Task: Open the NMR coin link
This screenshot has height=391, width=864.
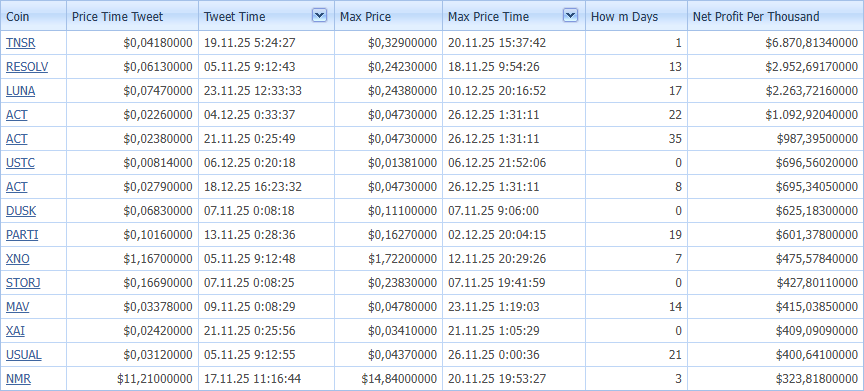Action: 18,378
